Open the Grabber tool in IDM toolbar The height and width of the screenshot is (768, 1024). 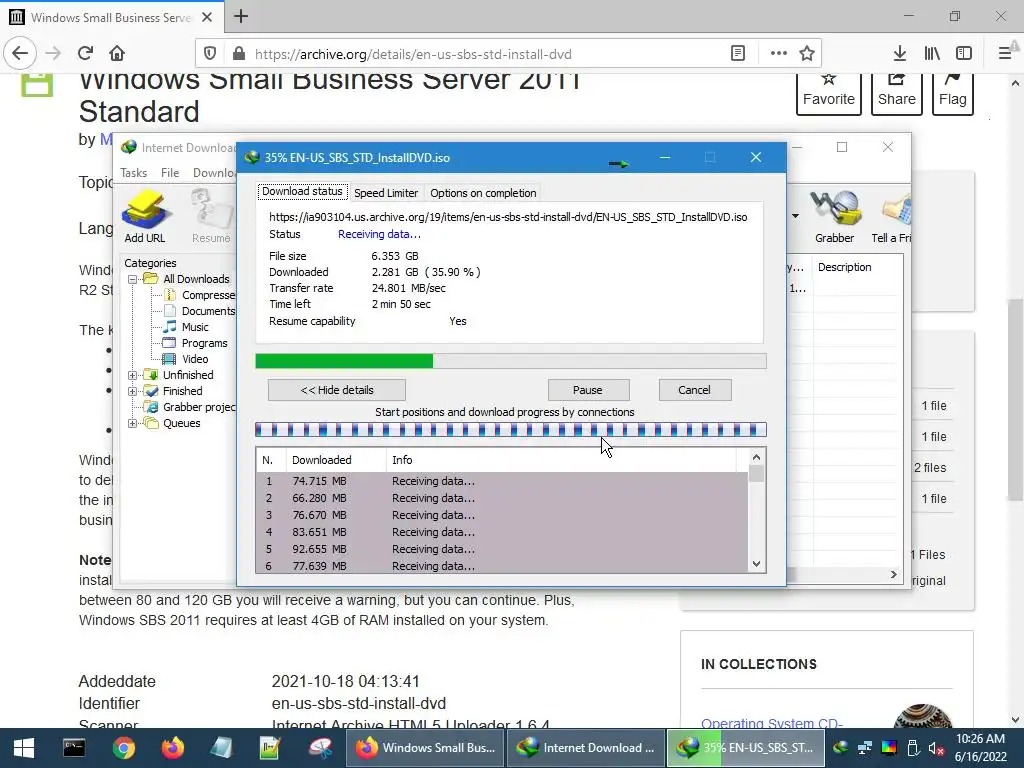click(834, 216)
